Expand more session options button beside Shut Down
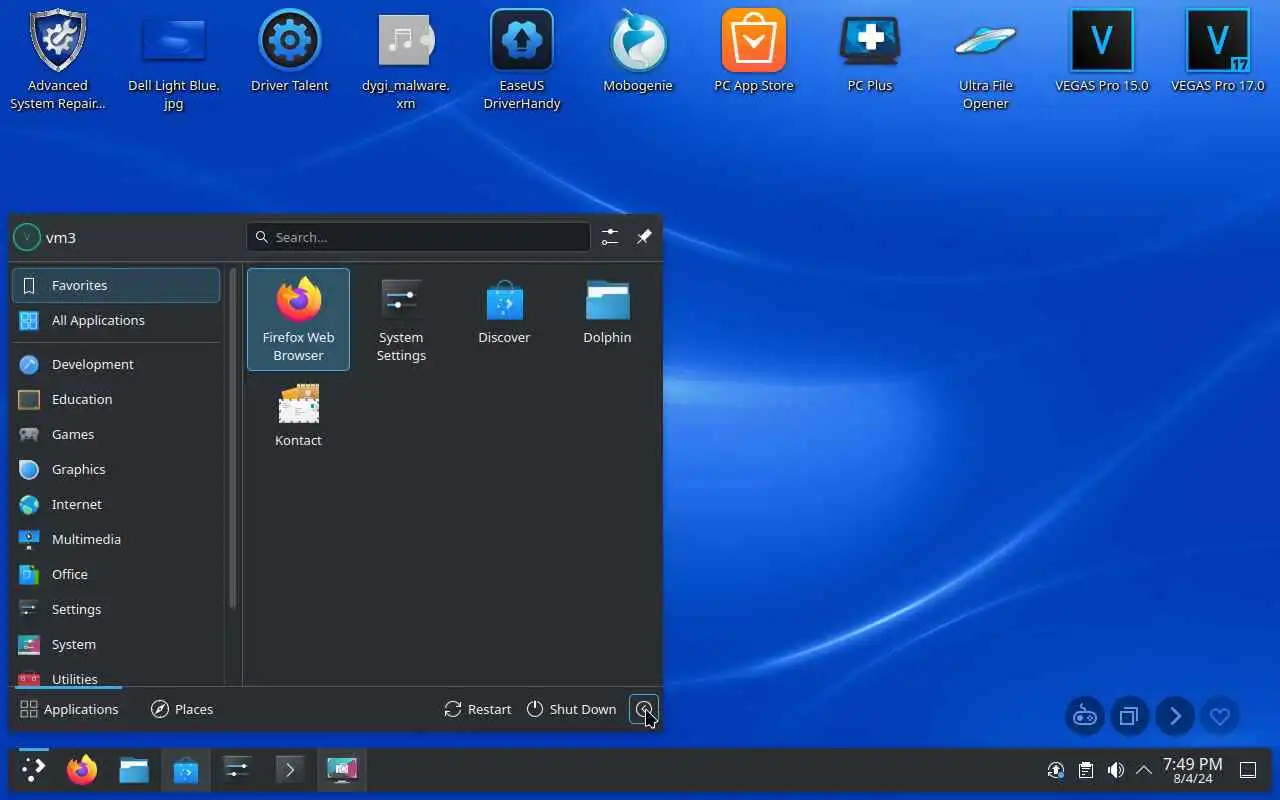Image resolution: width=1280 pixels, height=800 pixels. point(644,709)
